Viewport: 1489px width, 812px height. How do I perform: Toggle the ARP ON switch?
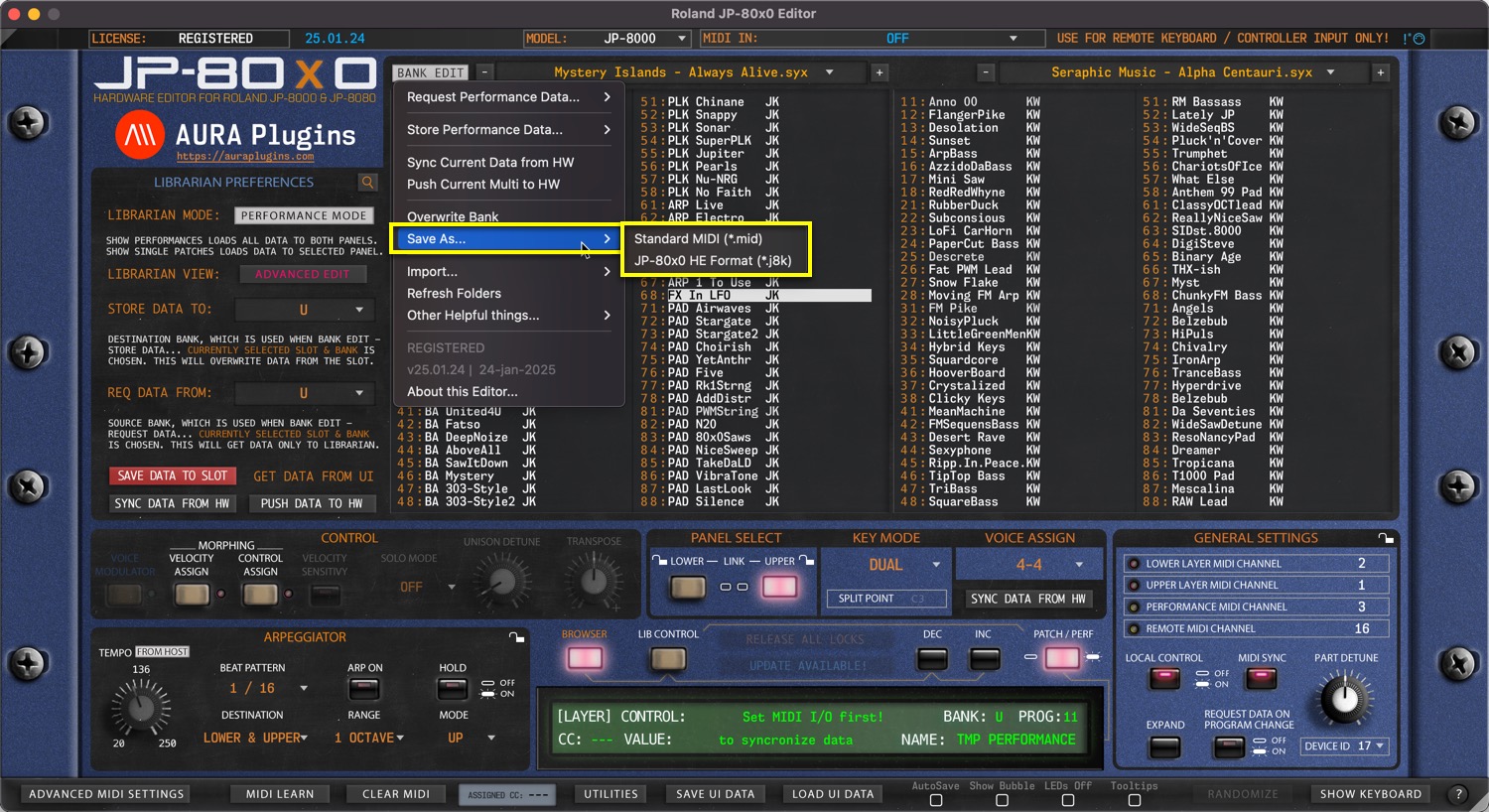(x=364, y=688)
